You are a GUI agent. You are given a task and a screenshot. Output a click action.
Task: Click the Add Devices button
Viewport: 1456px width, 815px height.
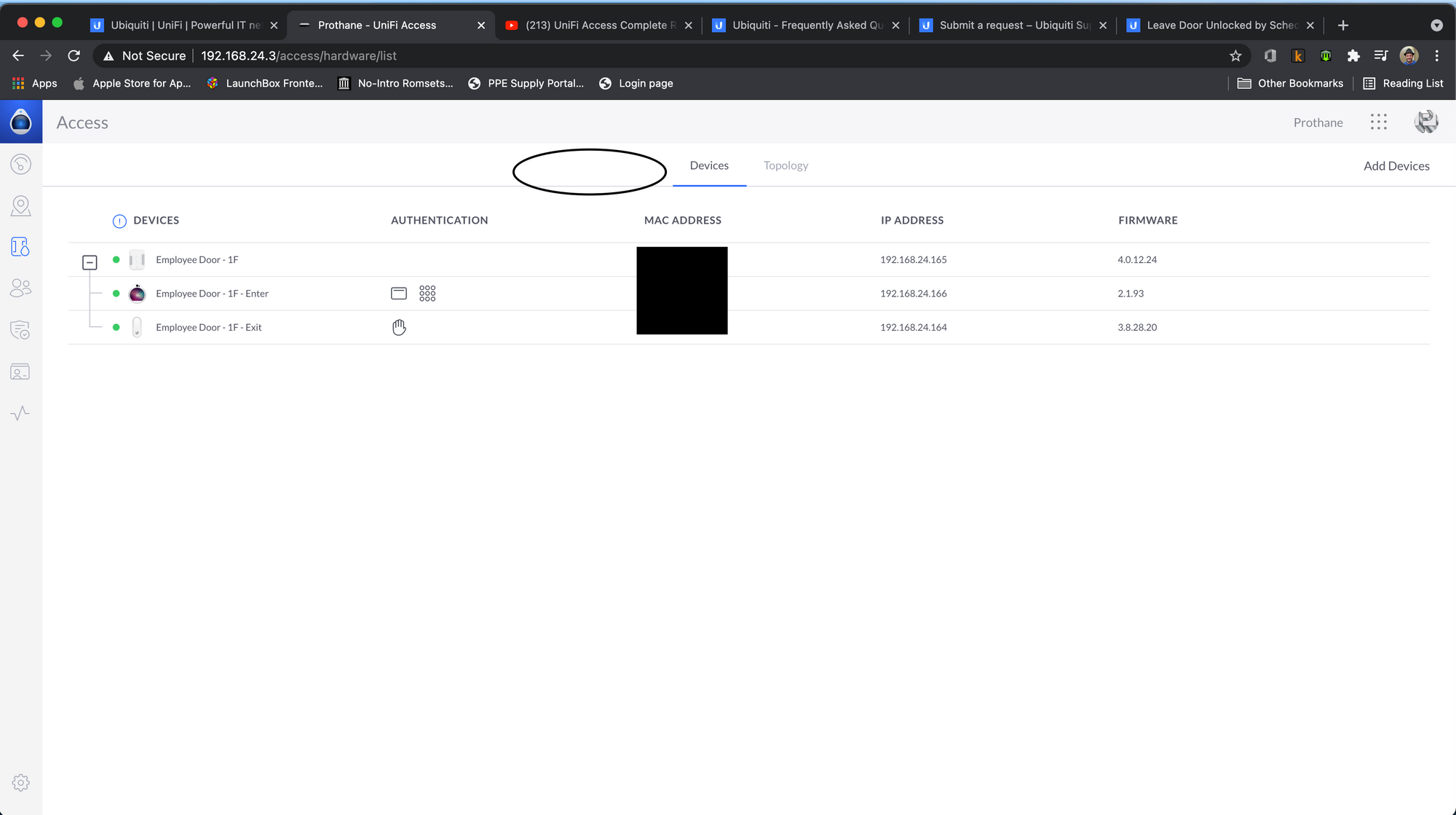click(x=1396, y=166)
